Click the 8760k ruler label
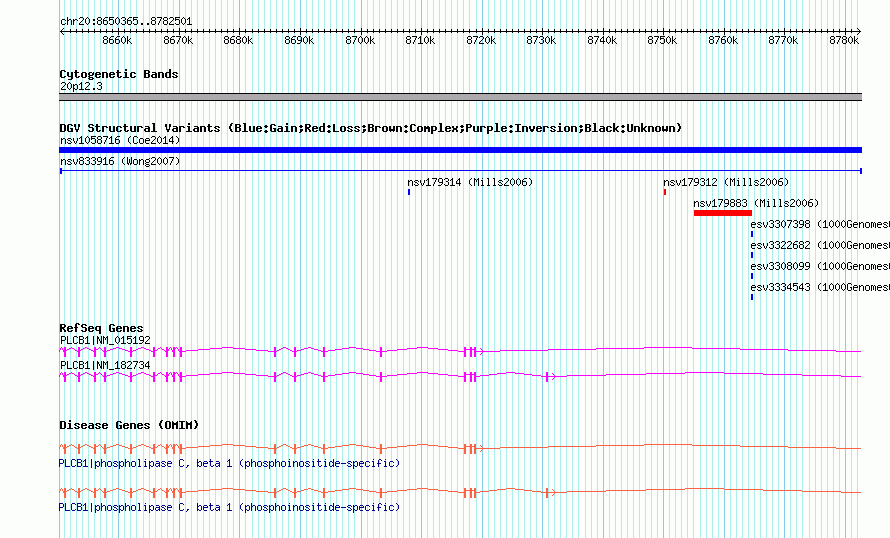 point(723,40)
